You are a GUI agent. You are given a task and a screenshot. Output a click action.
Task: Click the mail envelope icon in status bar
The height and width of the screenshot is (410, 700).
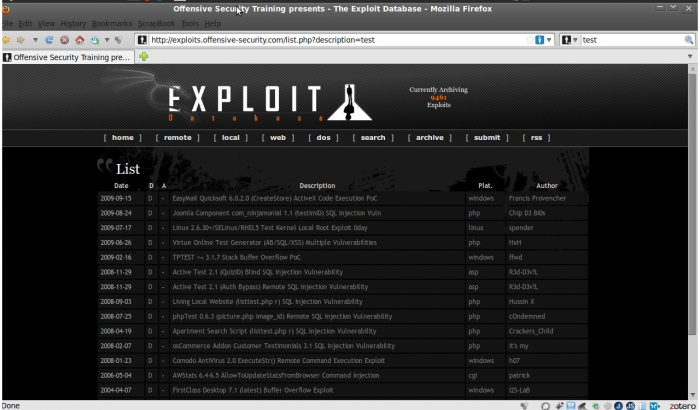click(571, 406)
